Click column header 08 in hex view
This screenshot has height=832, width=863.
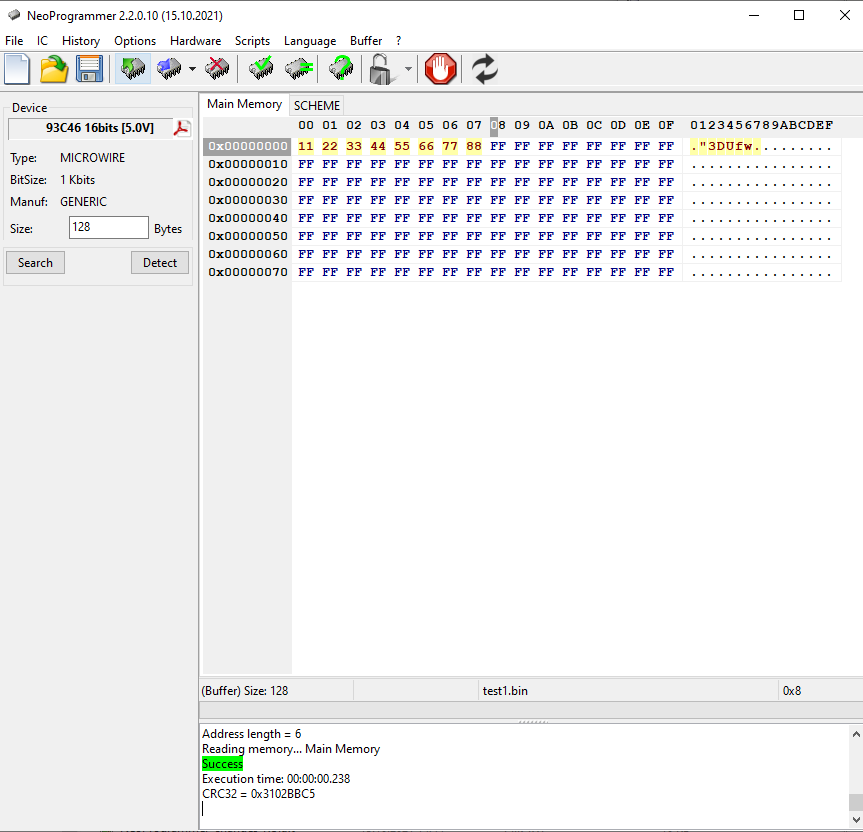498,125
